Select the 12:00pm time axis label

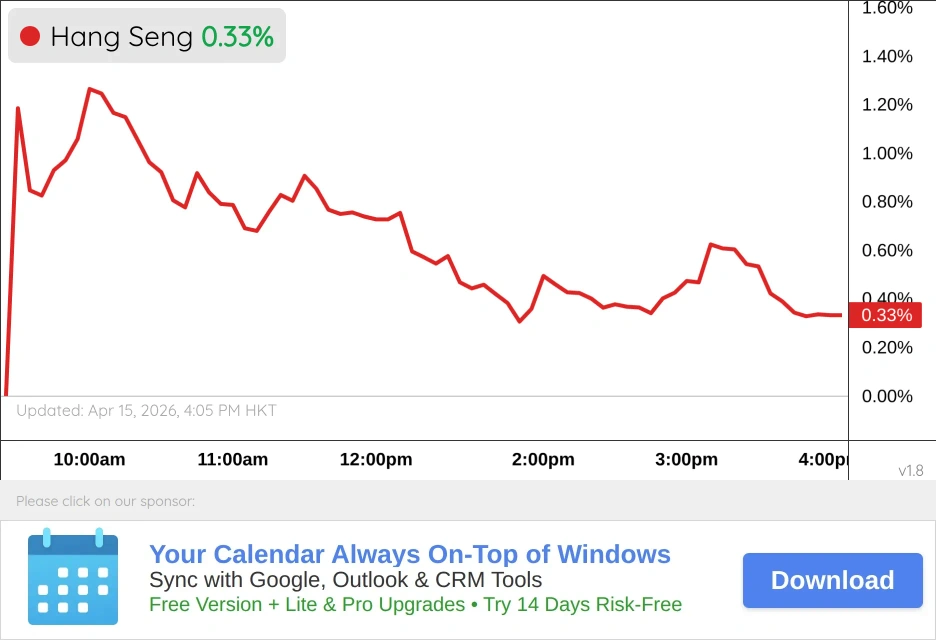(376, 460)
